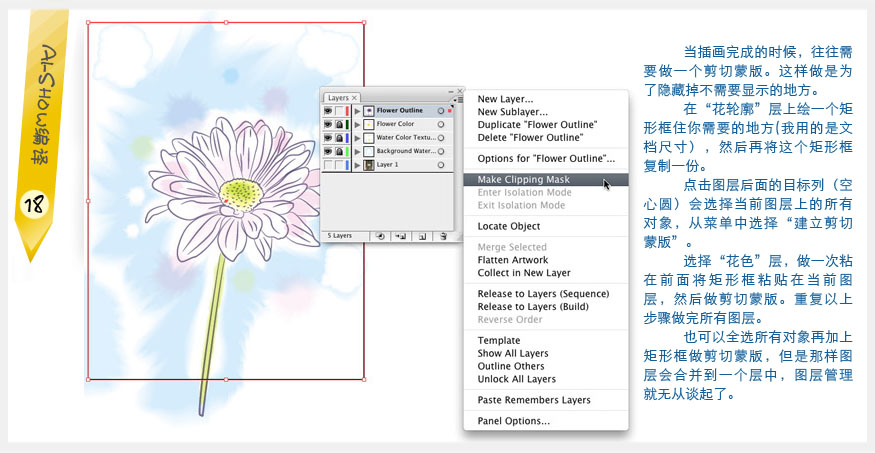Click the Water Color Texture target circle

pyautogui.click(x=441, y=137)
